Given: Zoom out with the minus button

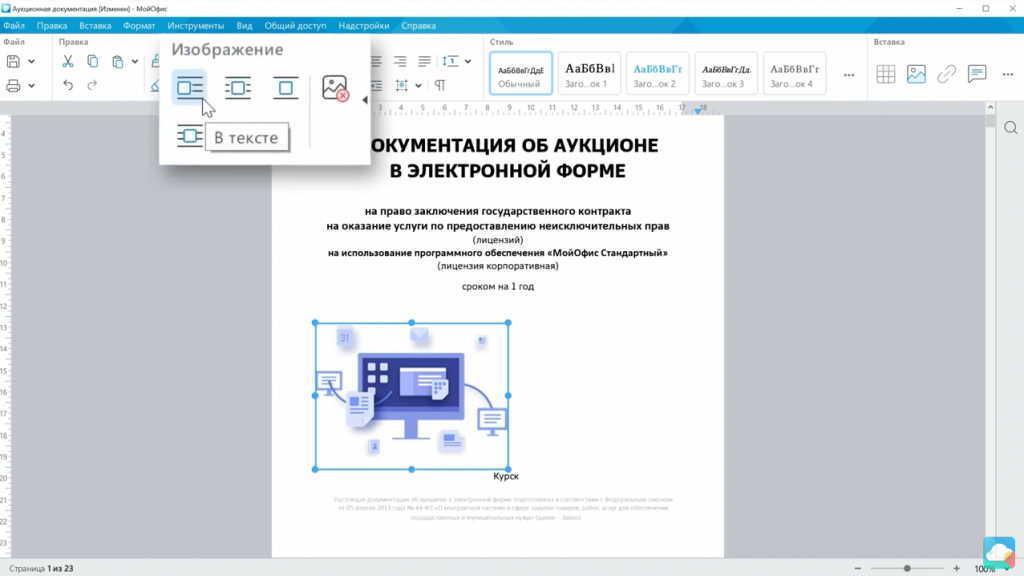Looking at the screenshot, I should tap(858, 568).
